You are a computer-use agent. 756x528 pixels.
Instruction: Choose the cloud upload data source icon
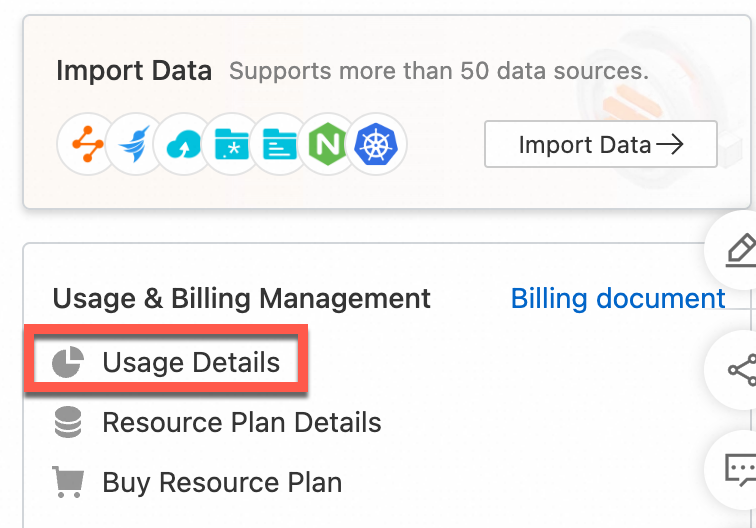184,145
